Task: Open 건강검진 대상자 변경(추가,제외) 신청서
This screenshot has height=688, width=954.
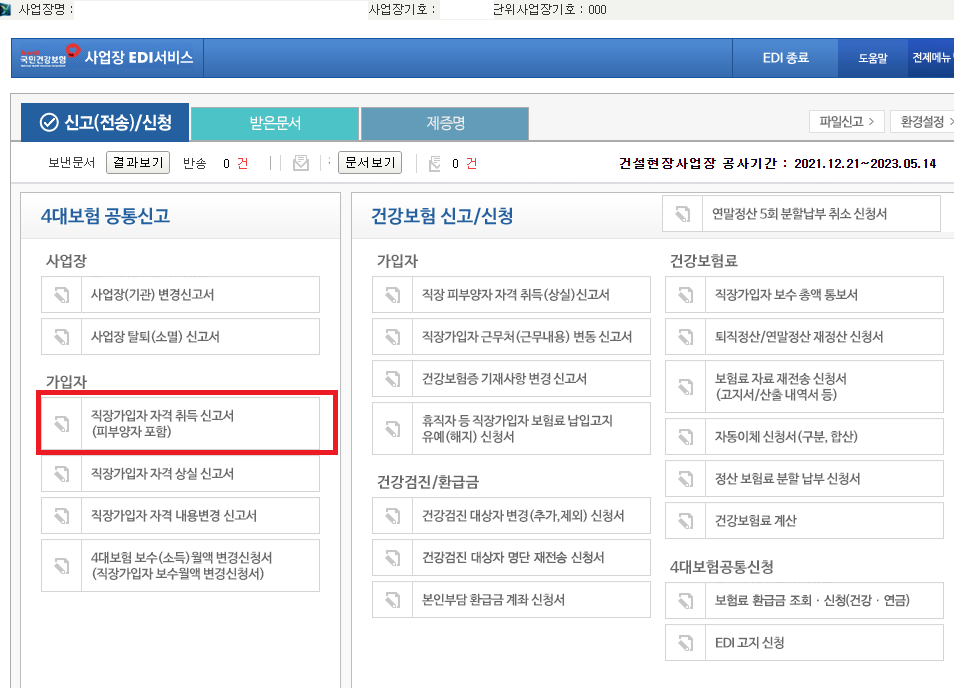Action: tap(511, 516)
